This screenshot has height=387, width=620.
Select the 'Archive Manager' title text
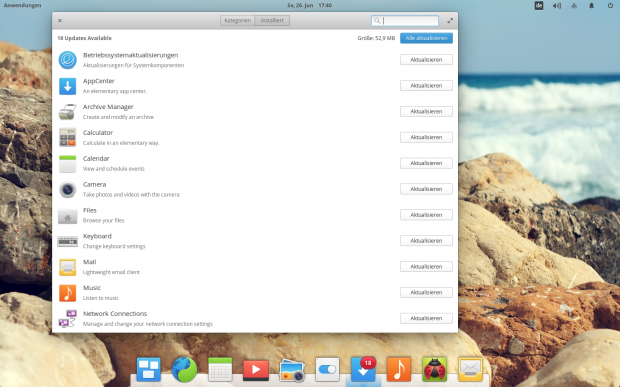click(x=108, y=107)
